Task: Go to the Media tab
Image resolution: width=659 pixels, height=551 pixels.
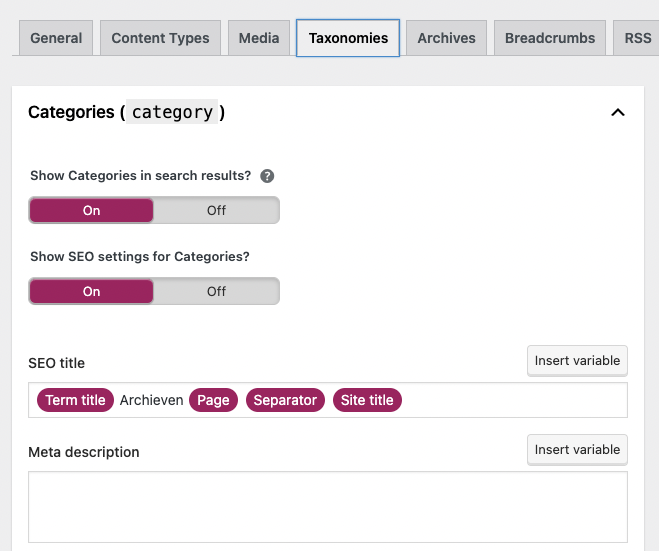Action: click(259, 38)
